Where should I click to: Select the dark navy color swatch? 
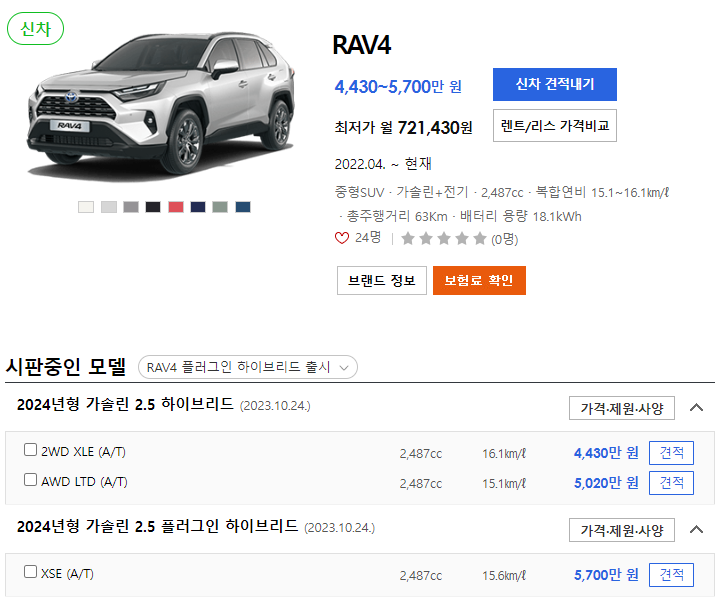click(198, 207)
